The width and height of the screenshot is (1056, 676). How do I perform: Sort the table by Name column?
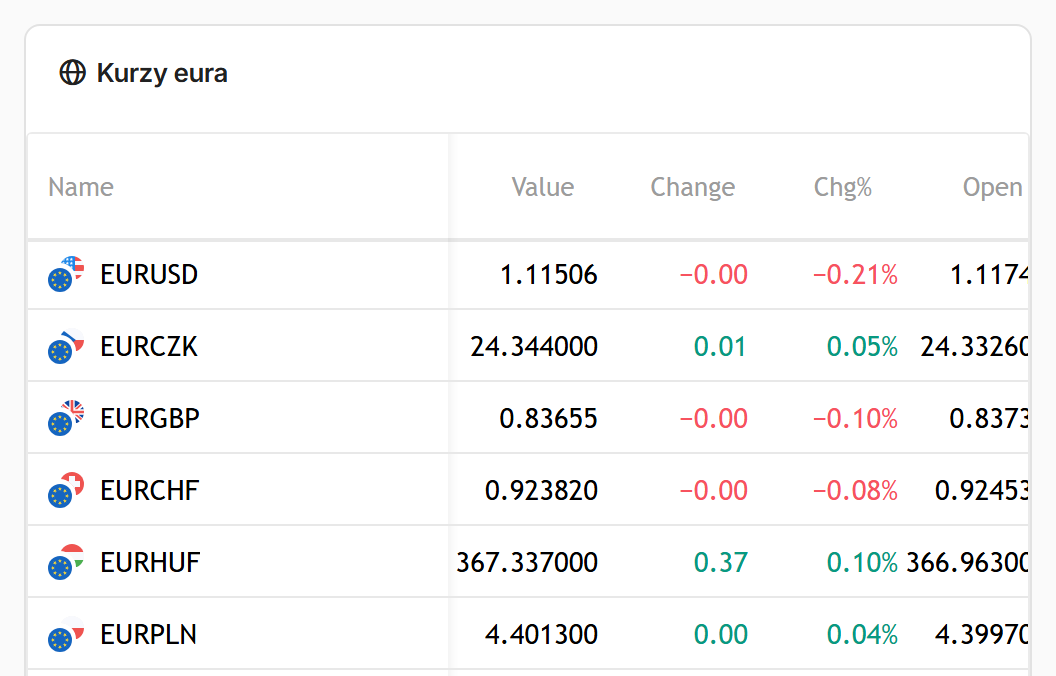click(81, 187)
